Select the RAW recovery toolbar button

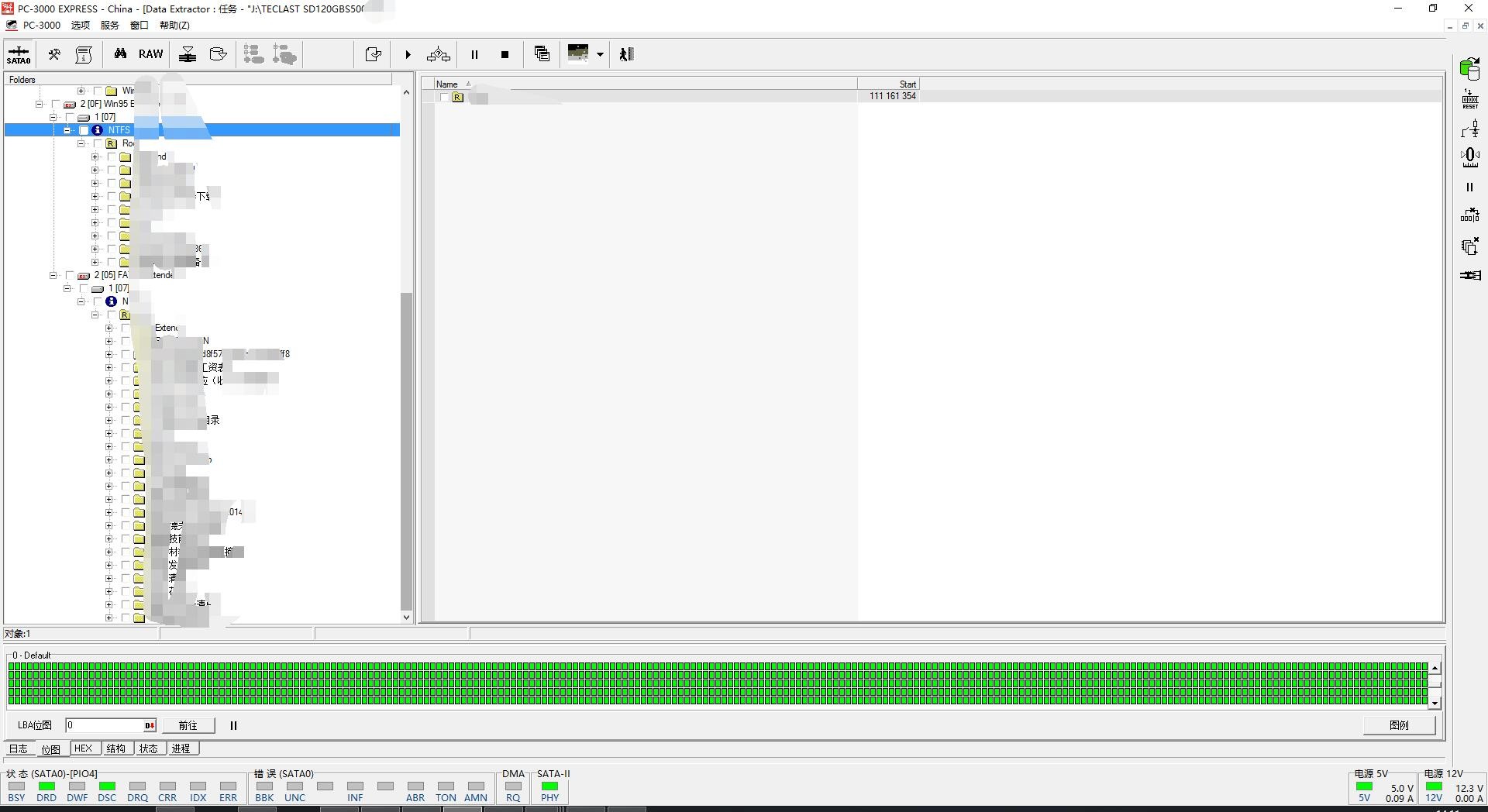(150, 54)
